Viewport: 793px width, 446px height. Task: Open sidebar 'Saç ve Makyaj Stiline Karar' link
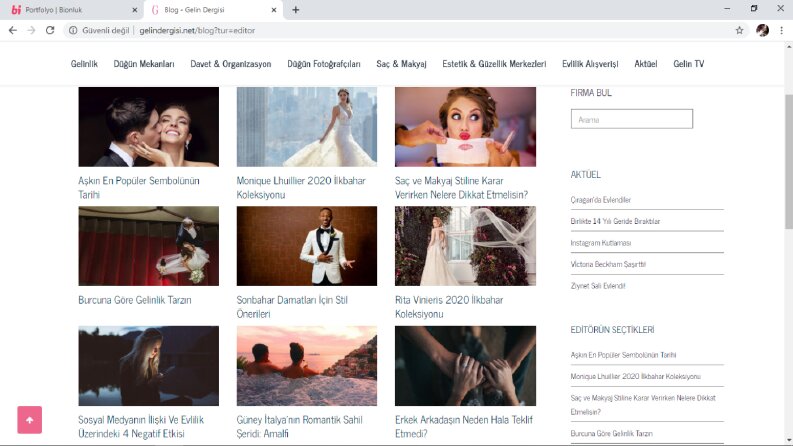(x=643, y=405)
